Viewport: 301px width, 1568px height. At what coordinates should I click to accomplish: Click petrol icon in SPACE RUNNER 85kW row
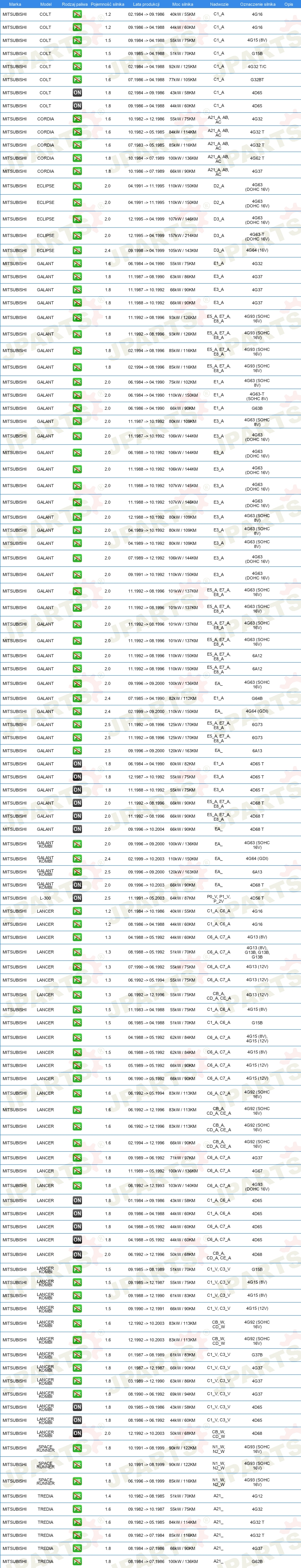77,1481
